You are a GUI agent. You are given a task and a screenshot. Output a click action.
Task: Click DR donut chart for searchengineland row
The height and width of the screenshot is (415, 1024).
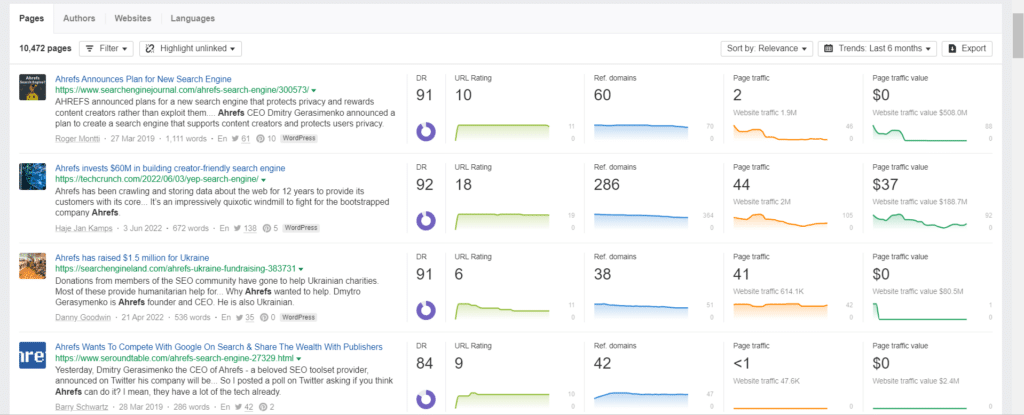(x=426, y=310)
